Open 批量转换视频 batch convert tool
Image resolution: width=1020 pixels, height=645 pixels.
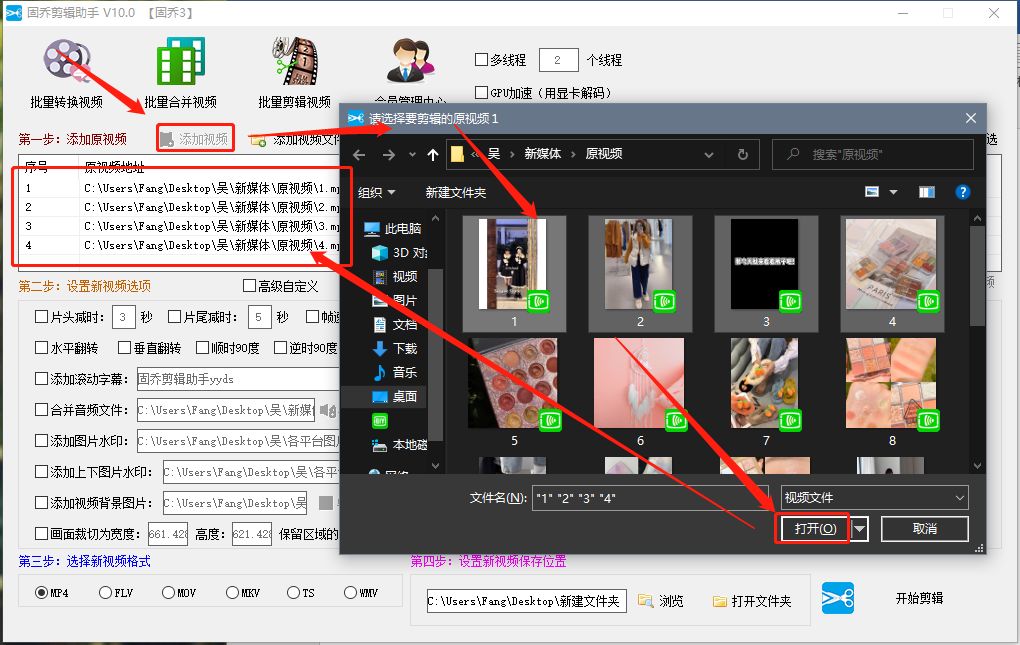point(66,60)
